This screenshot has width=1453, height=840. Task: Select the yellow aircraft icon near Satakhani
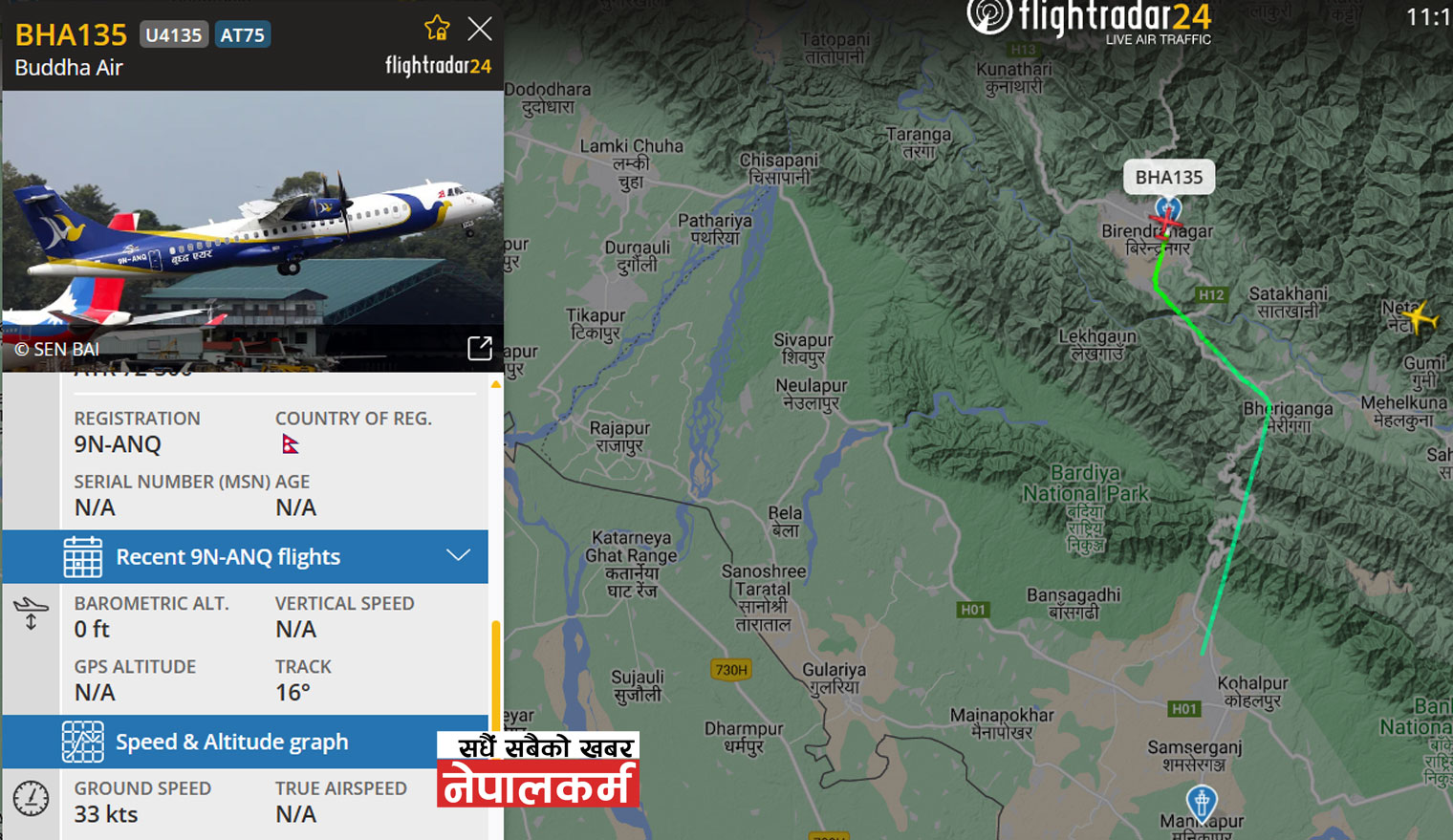(x=1420, y=316)
